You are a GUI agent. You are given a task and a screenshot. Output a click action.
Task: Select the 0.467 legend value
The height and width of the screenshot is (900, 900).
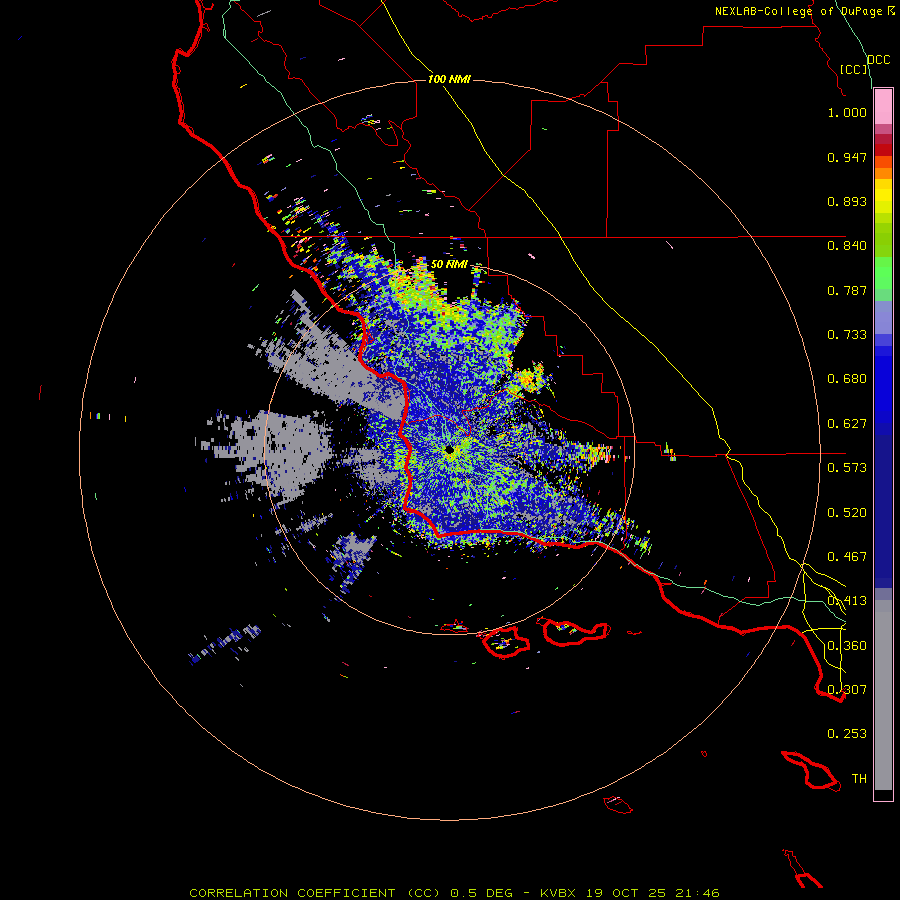click(x=847, y=557)
